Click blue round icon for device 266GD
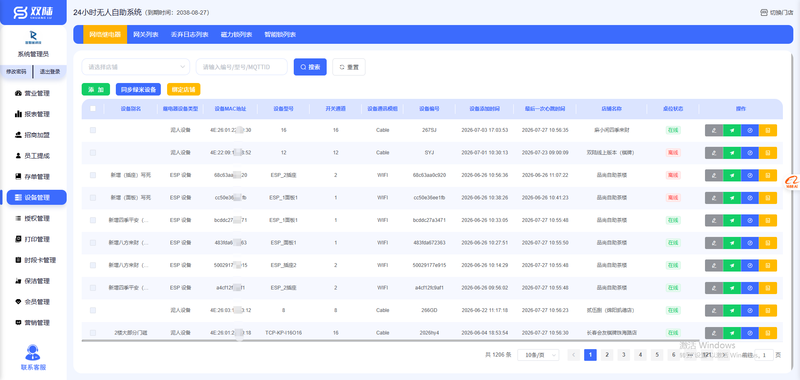 [750, 310]
